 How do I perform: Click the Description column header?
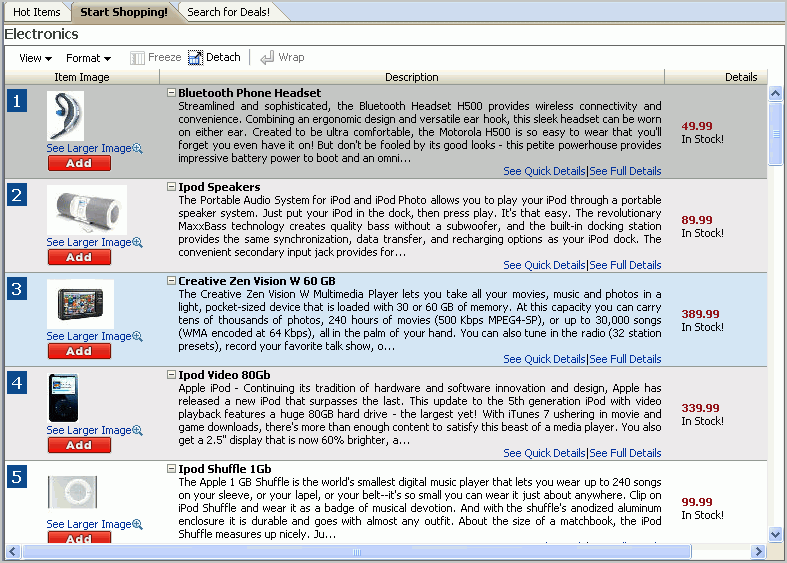[412, 77]
